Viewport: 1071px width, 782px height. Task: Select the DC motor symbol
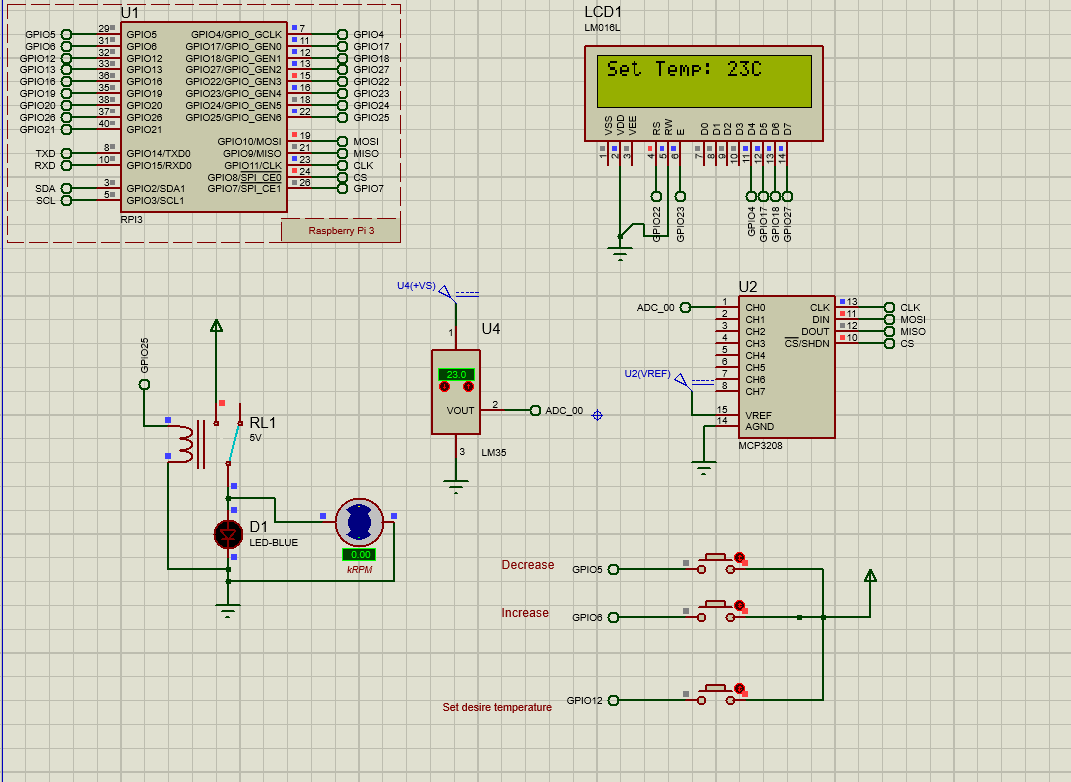tap(359, 522)
